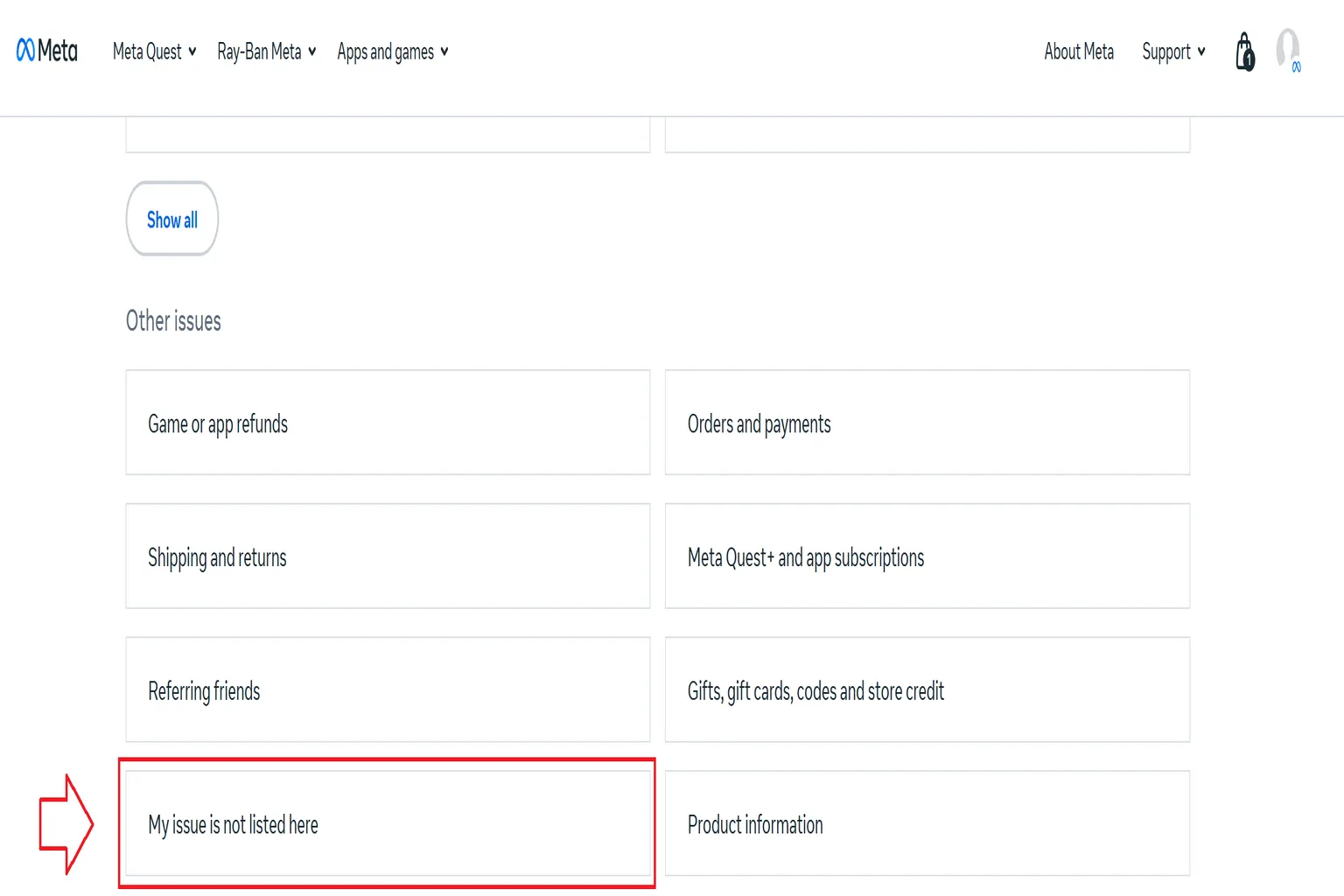Open the shopping bag cart icon
This screenshot has height=896, width=1344.
tap(1245, 52)
